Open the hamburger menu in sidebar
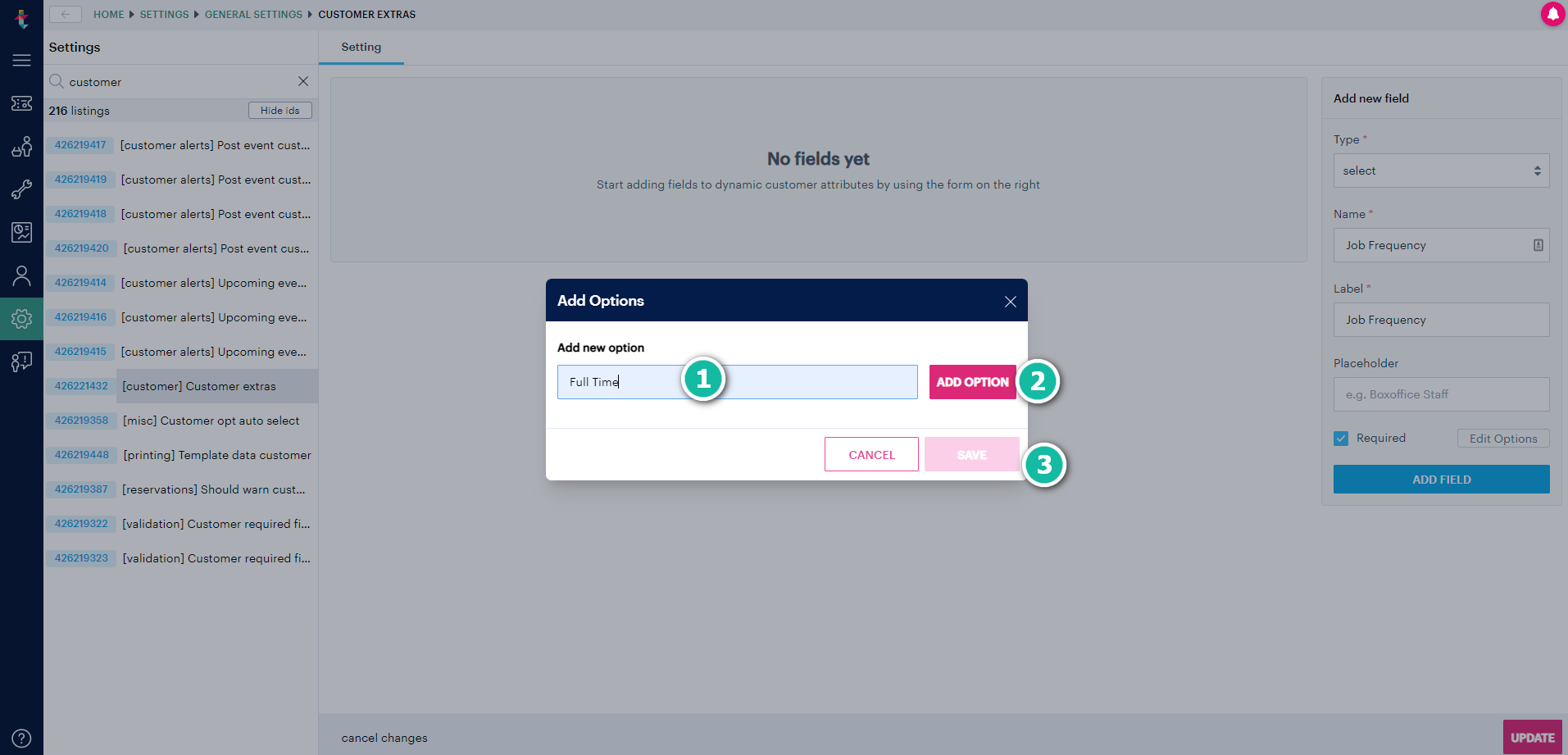 point(21,61)
